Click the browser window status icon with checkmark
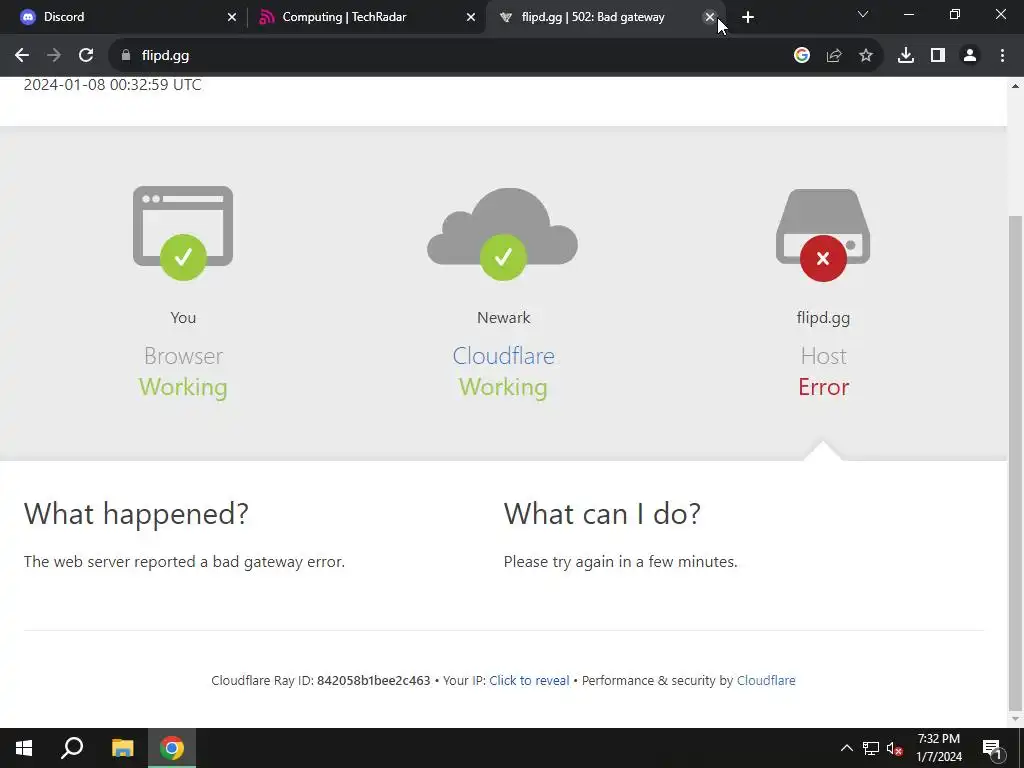 (183, 232)
